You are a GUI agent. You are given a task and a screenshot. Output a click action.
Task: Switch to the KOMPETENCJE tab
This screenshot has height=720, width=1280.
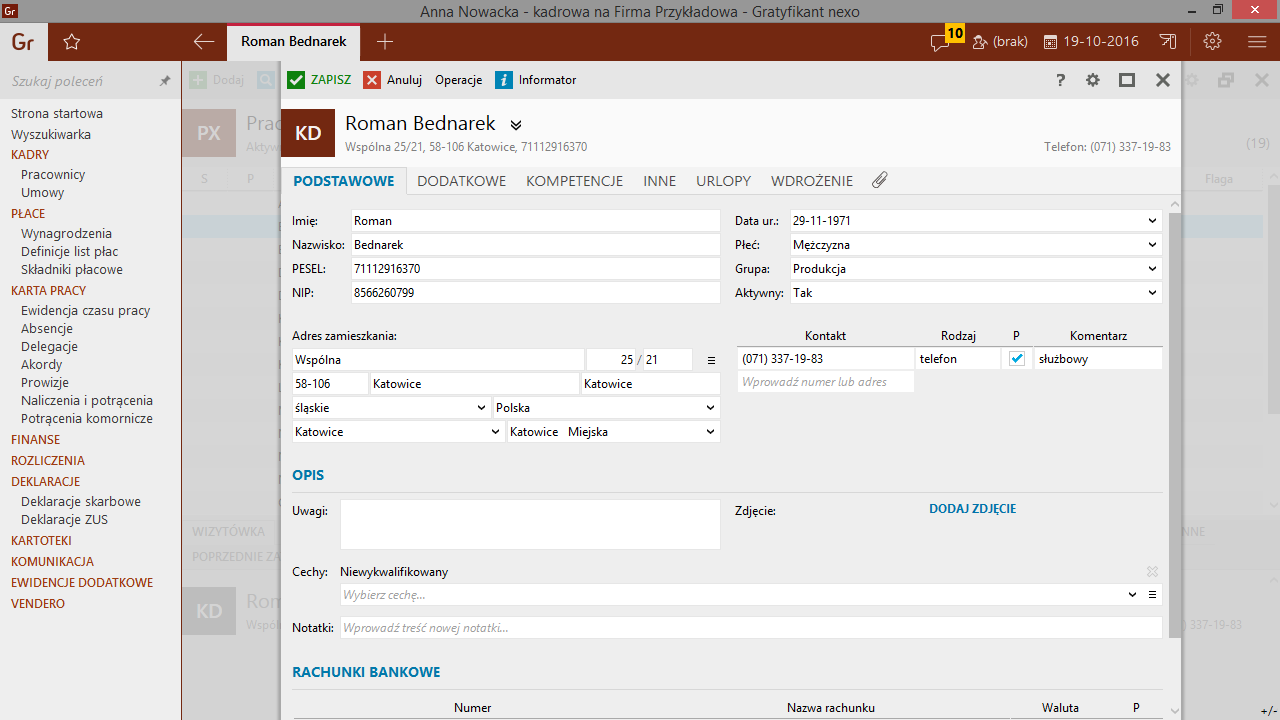coord(574,181)
